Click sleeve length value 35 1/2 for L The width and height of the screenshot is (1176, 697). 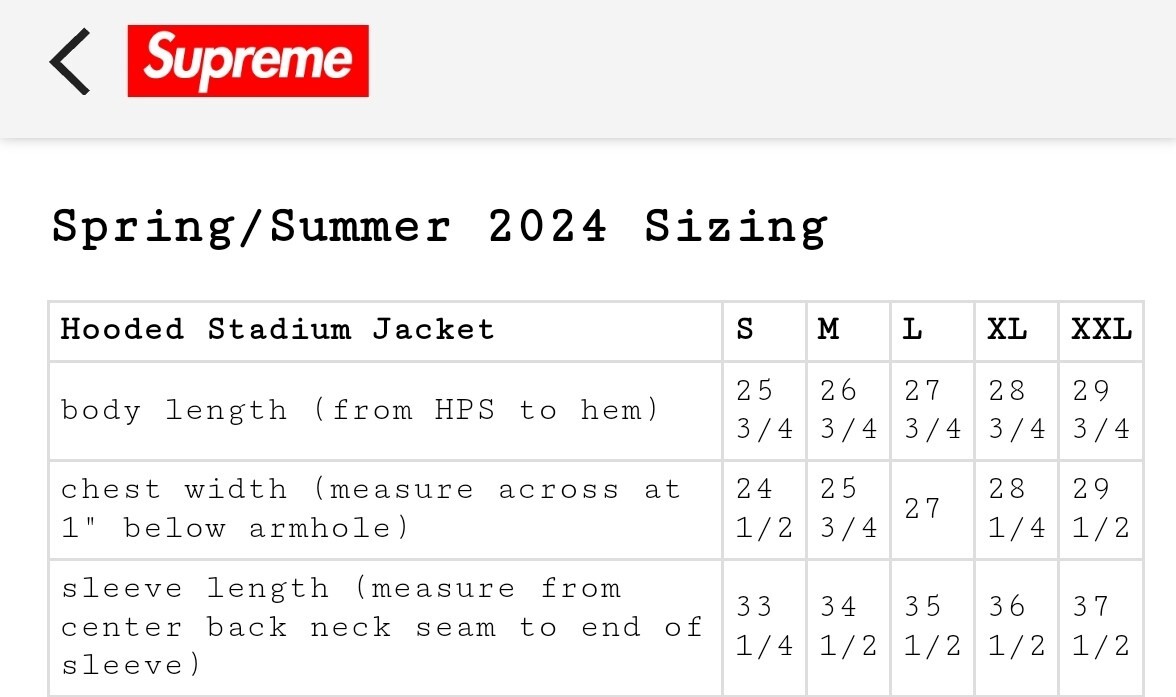point(932,626)
